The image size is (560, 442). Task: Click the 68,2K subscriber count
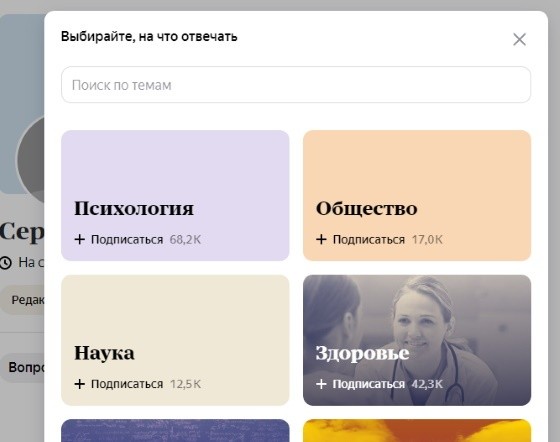(x=185, y=240)
